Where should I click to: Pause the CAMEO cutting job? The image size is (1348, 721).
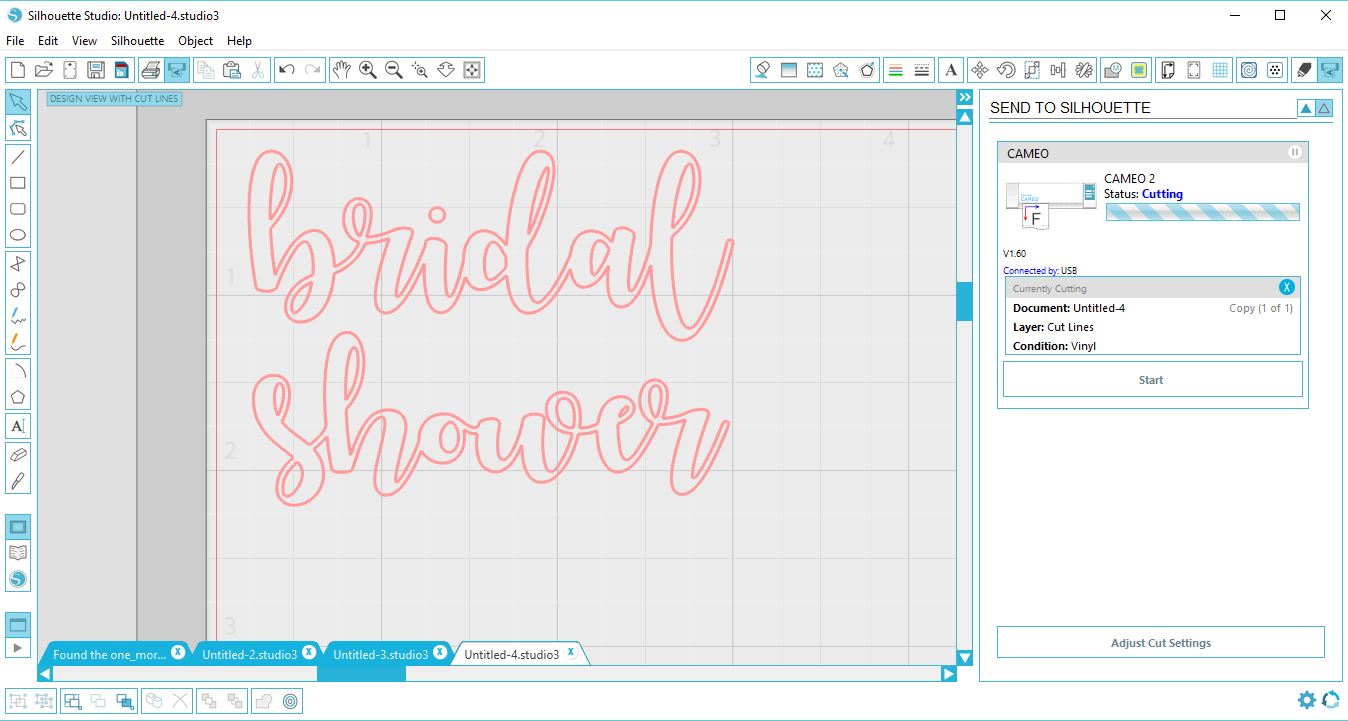point(1295,153)
